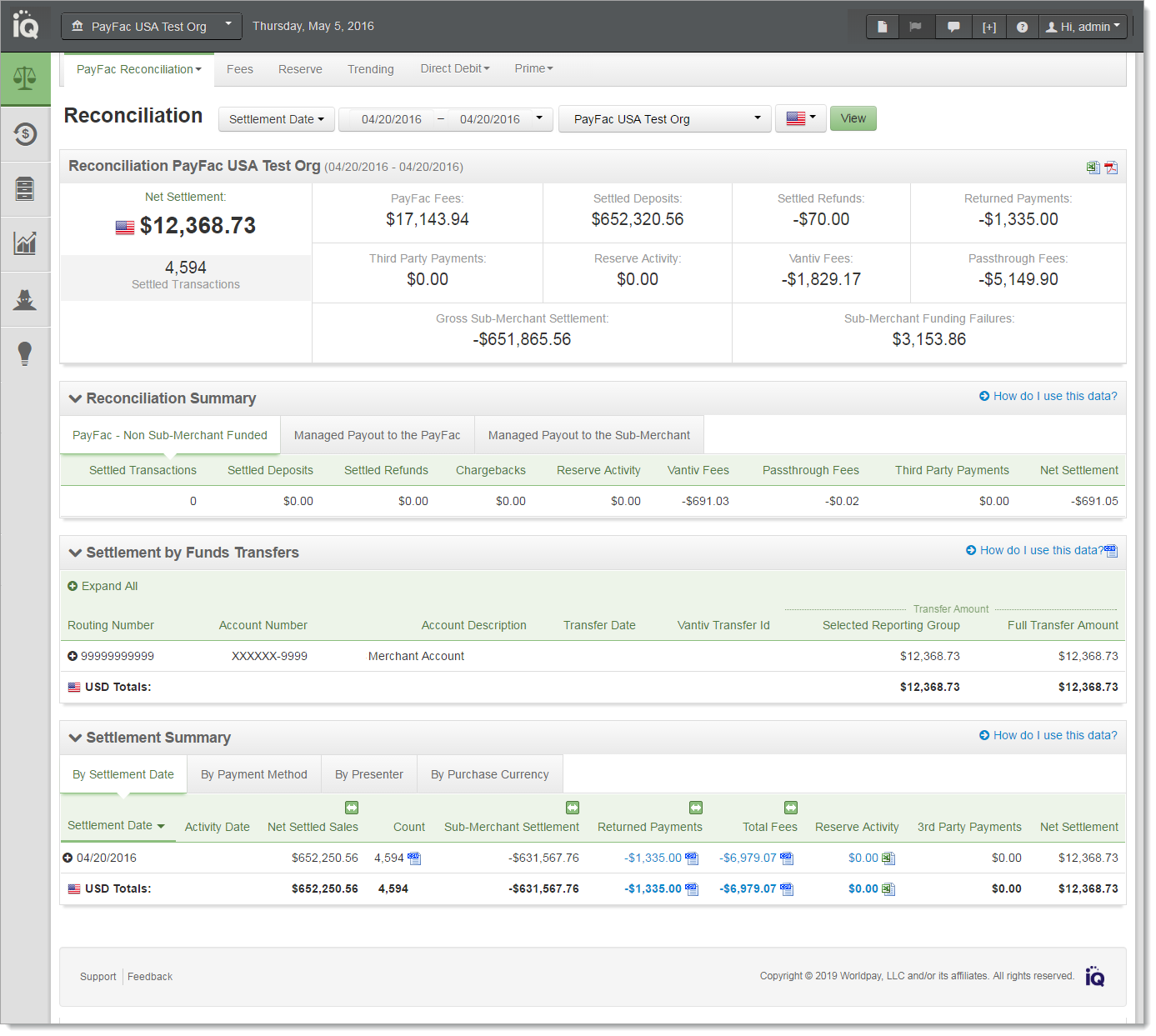Open the analytics chart sidebar icon
This screenshot has width=1156, height=1036.
pos(25,243)
